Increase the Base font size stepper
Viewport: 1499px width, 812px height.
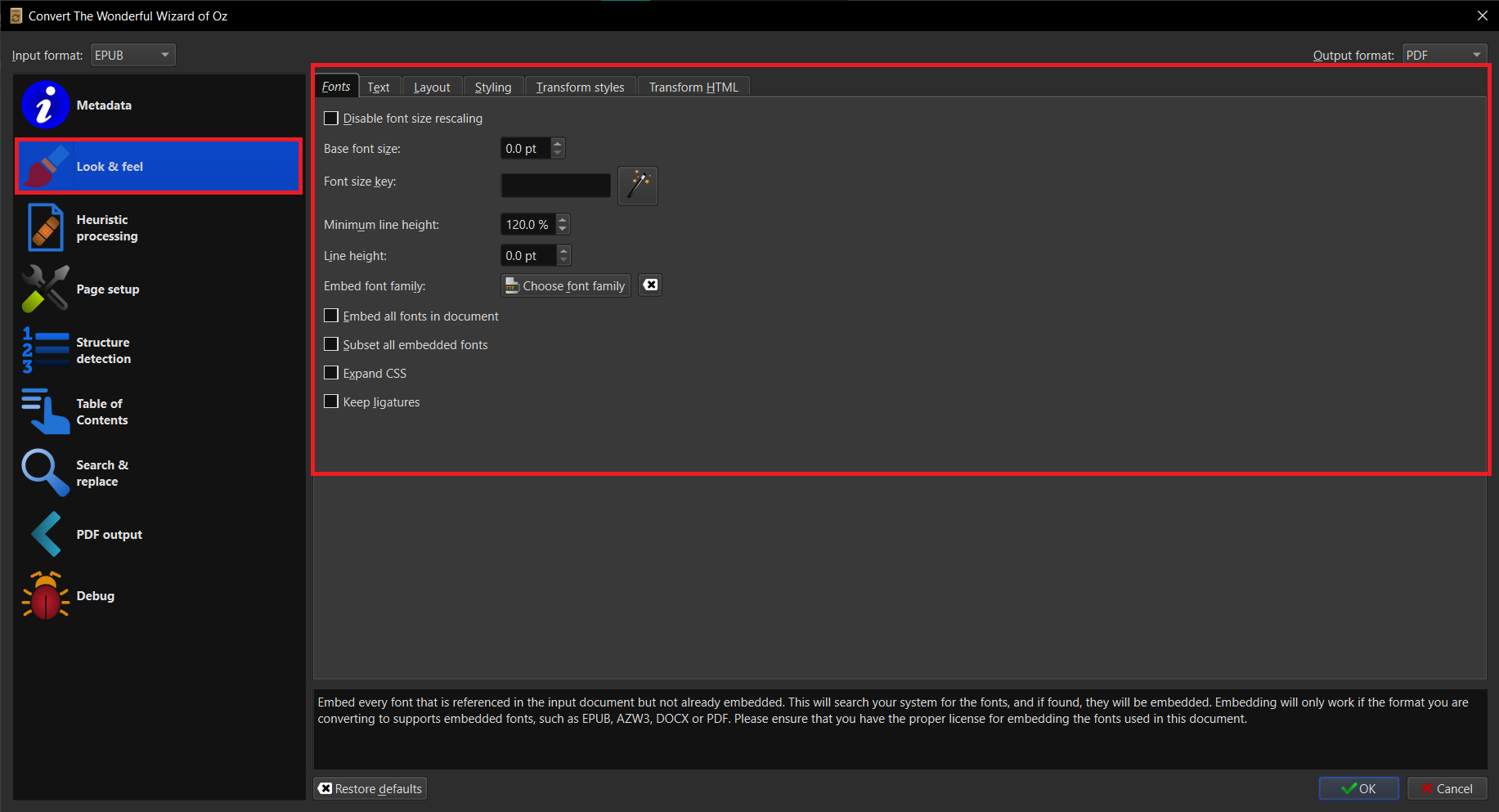tap(558, 143)
